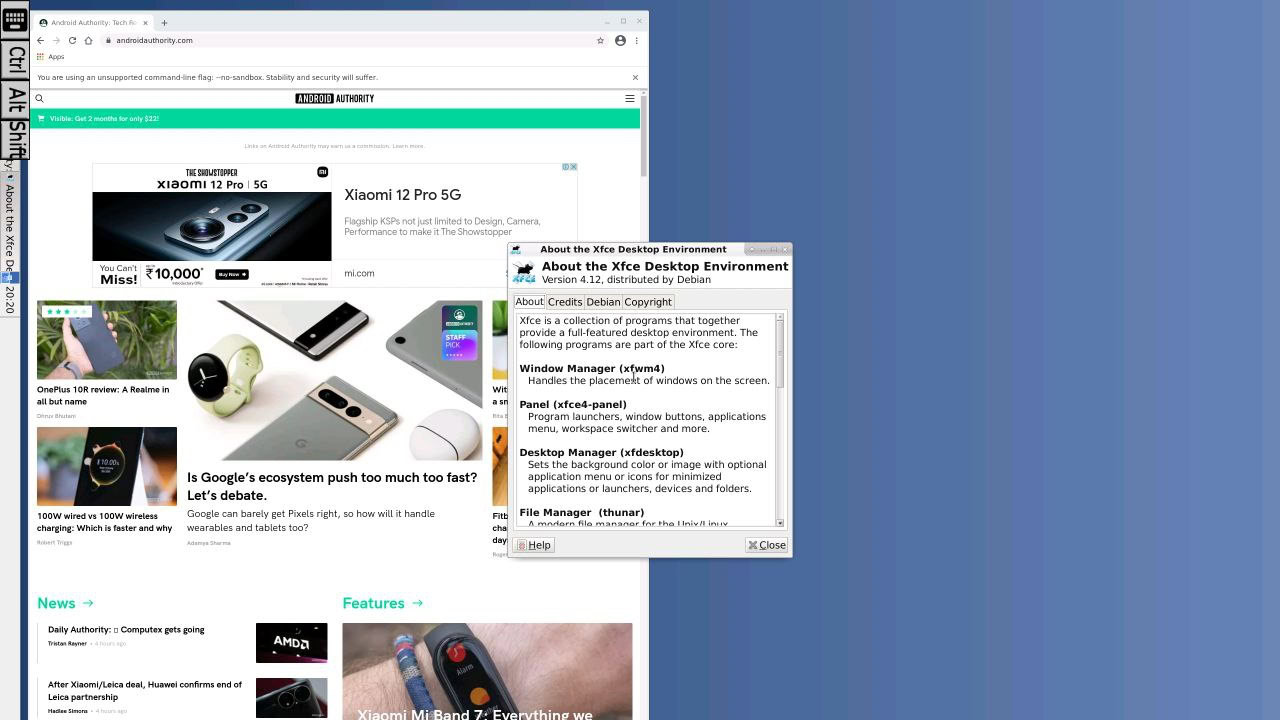
Task: Switch to the Copyright tab
Action: click(648, 302)
